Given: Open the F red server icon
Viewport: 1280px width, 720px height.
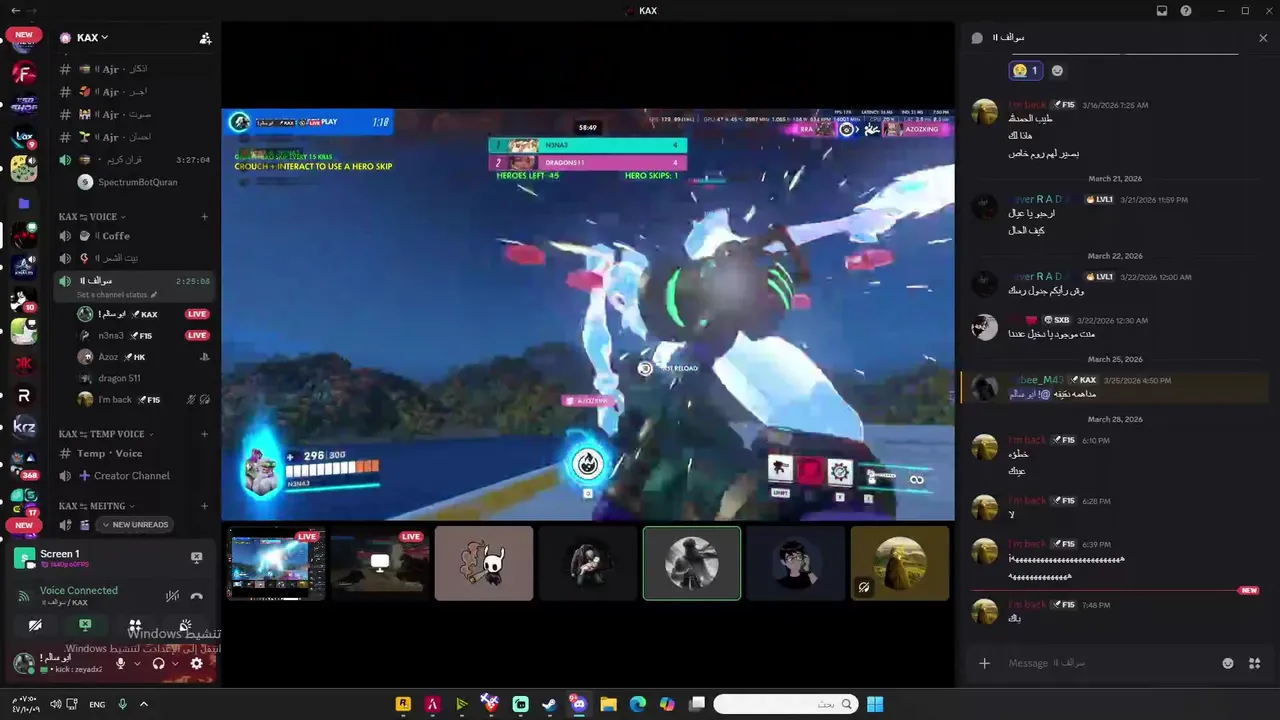Looking at the screenshot, I should (x=24, y=72).
